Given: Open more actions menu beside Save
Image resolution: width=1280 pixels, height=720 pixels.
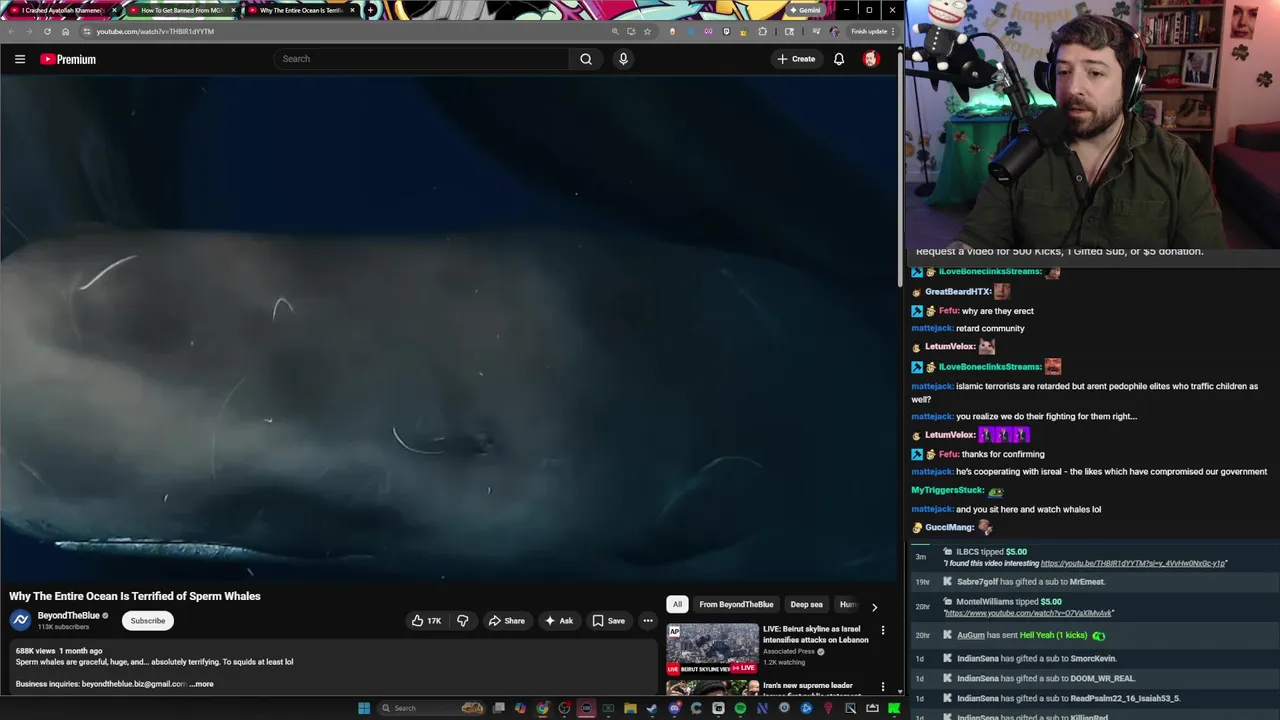Looking at the screenshot, I should point(648,621).
